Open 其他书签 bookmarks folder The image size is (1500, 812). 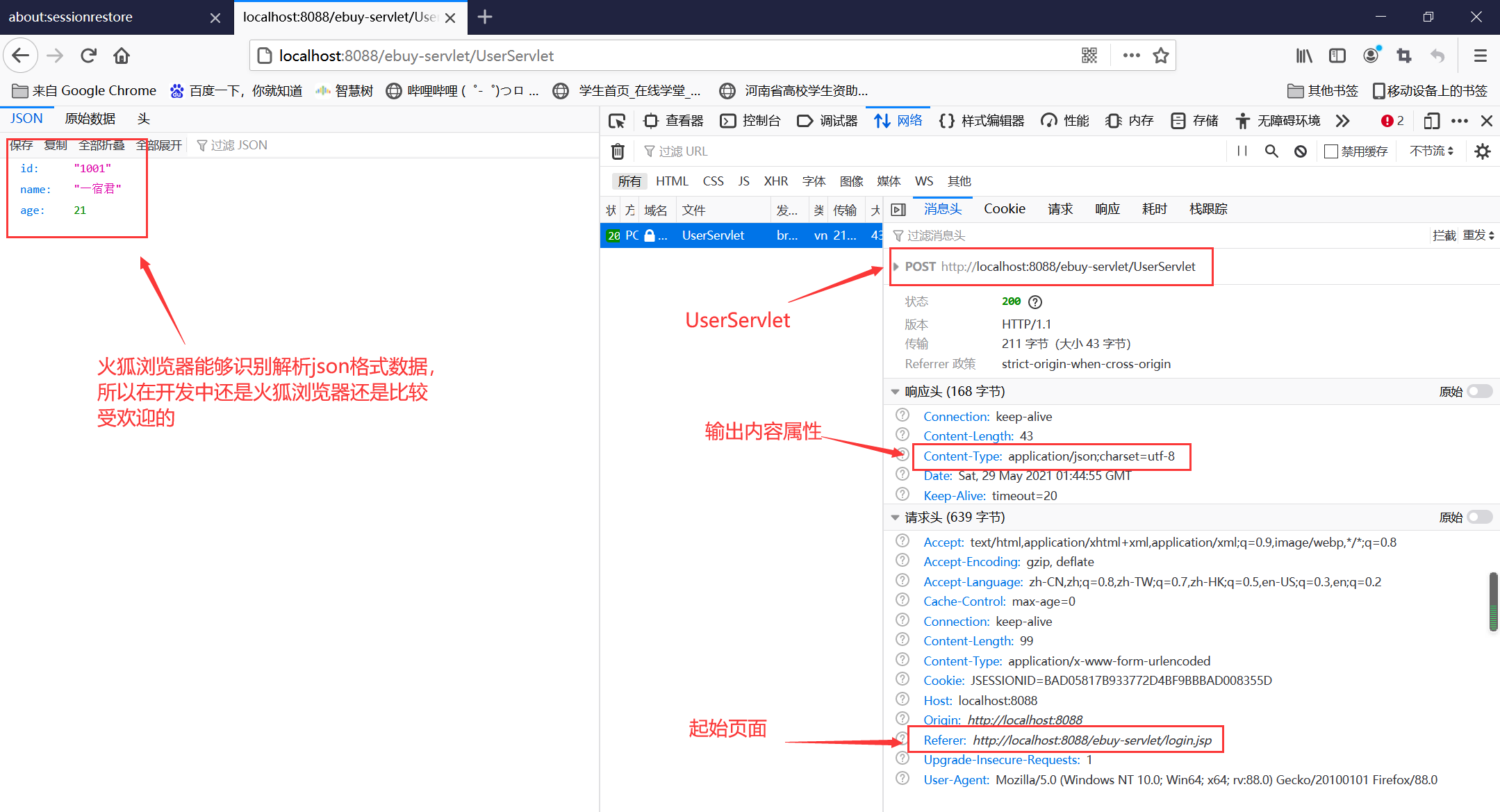[x=1323, y=90]
